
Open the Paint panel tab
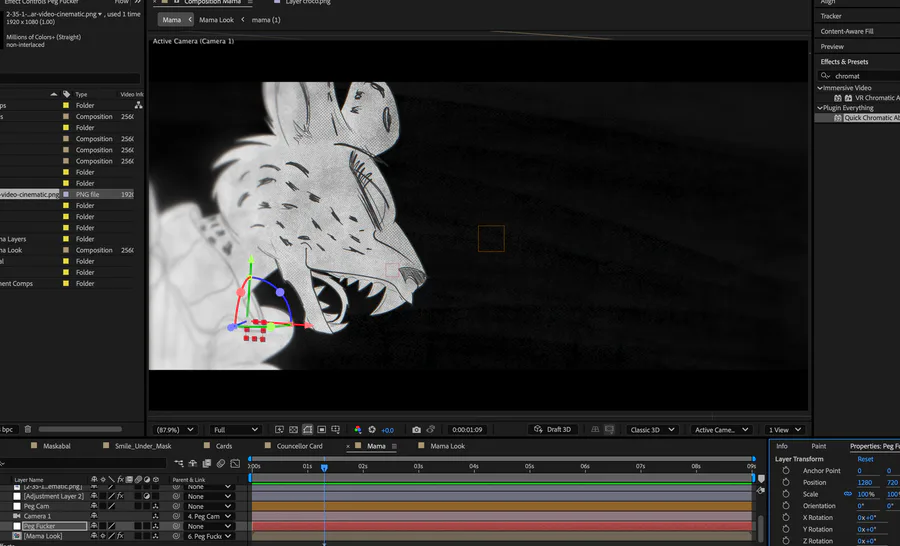click(818, 446)
